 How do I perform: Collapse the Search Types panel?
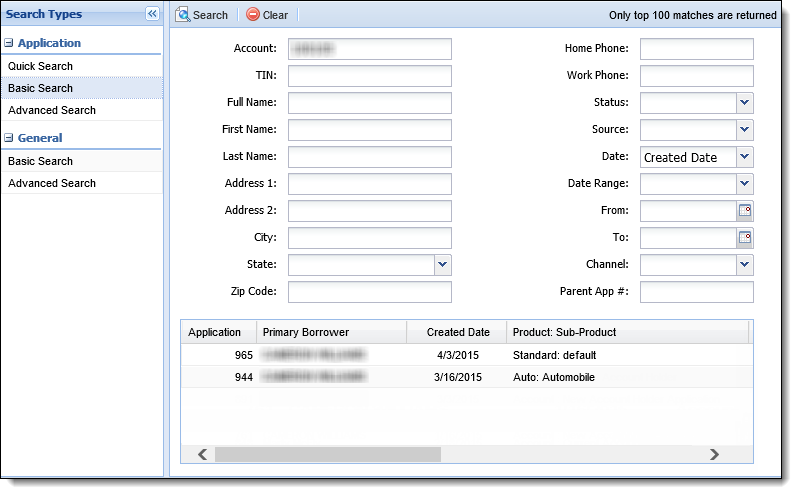pos(152,14)
